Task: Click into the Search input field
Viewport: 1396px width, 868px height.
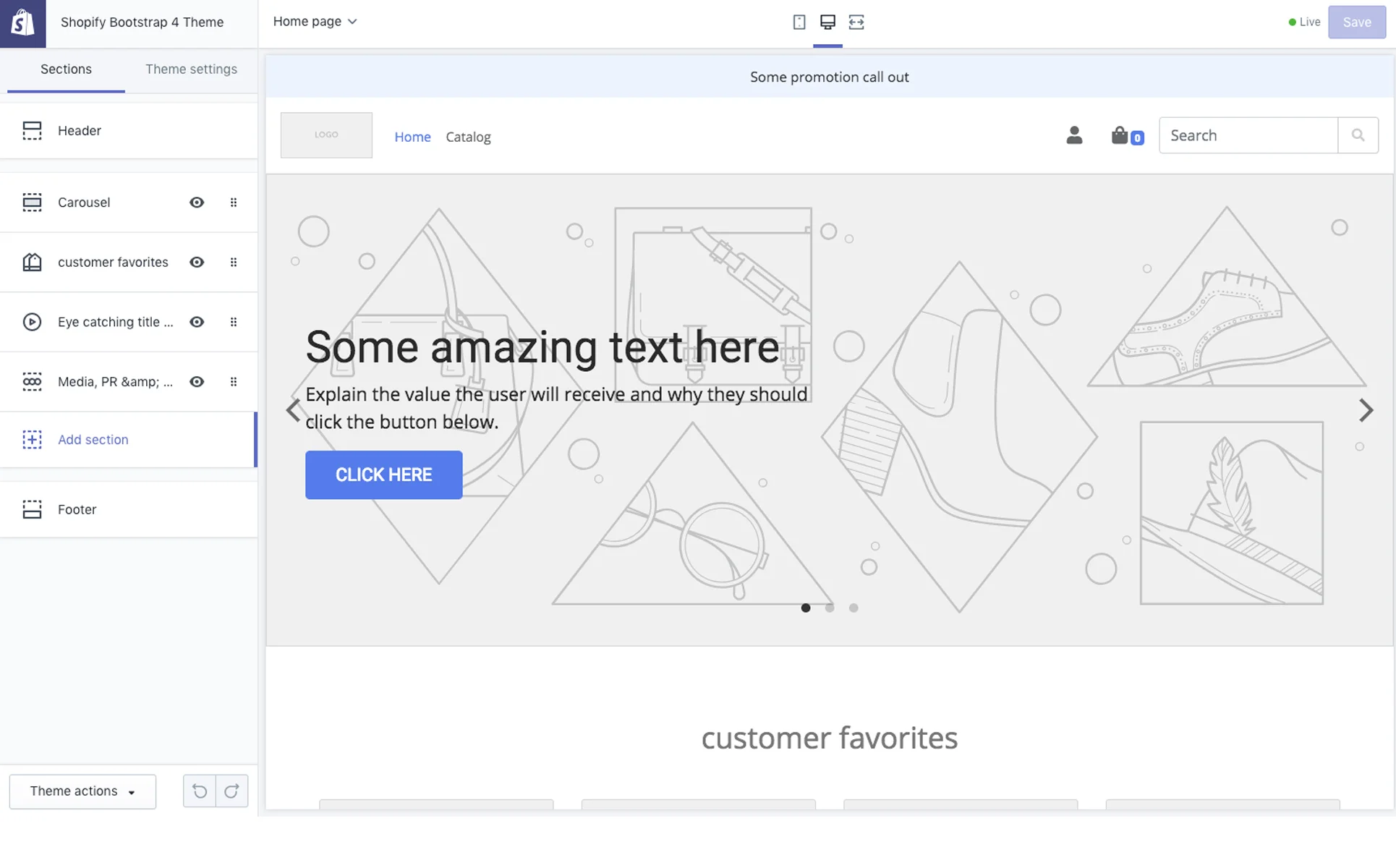Action: pyautogui.click(x=1248, y=135)
